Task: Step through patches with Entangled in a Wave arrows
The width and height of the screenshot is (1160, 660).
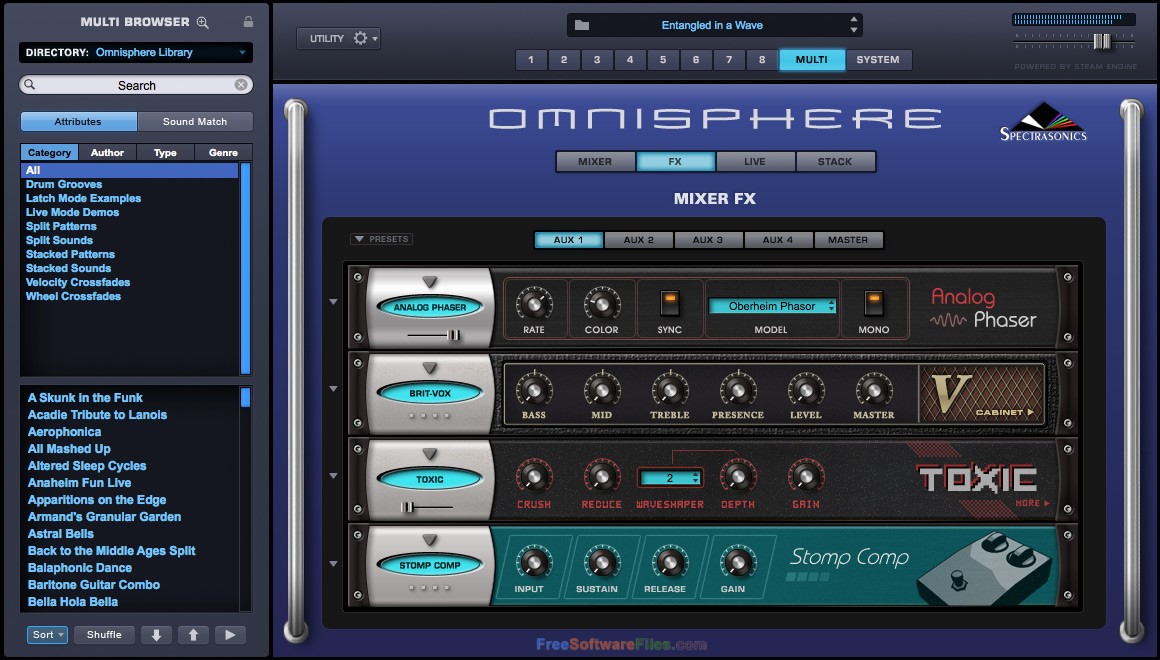Action: tap(854, 25)
